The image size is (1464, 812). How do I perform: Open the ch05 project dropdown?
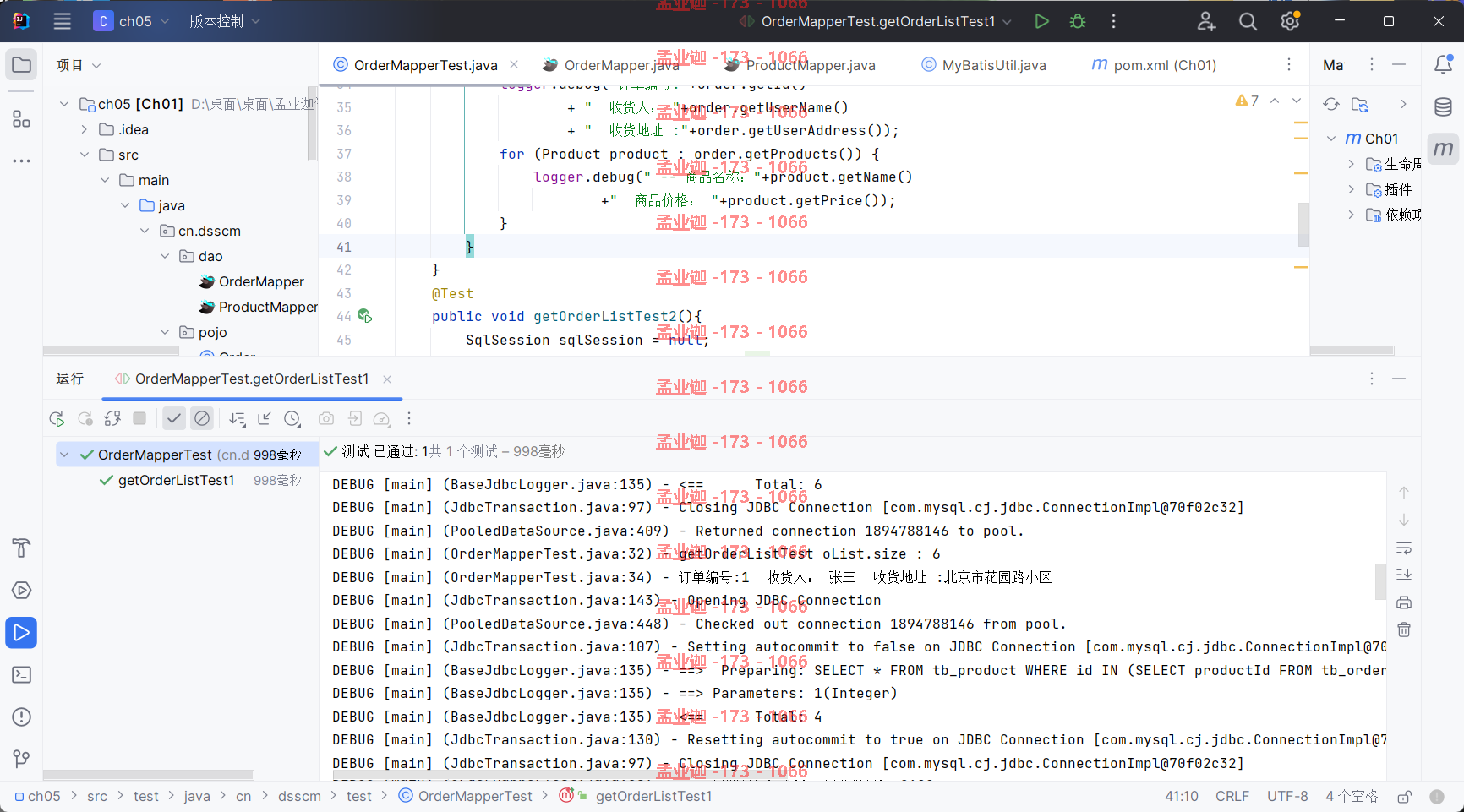pos(132,21)
